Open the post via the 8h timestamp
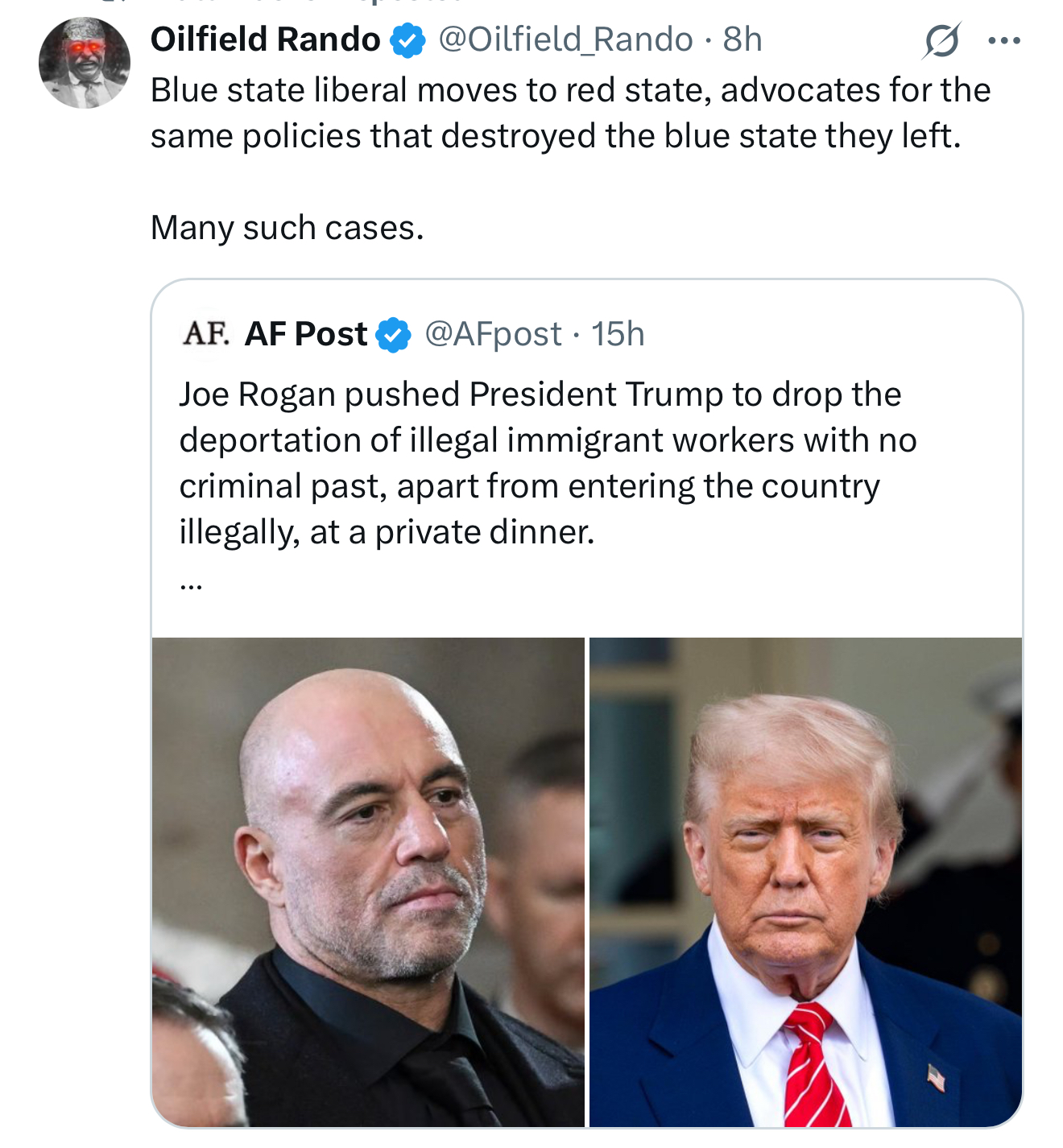 pyautogui.click(x=742, y=39)
